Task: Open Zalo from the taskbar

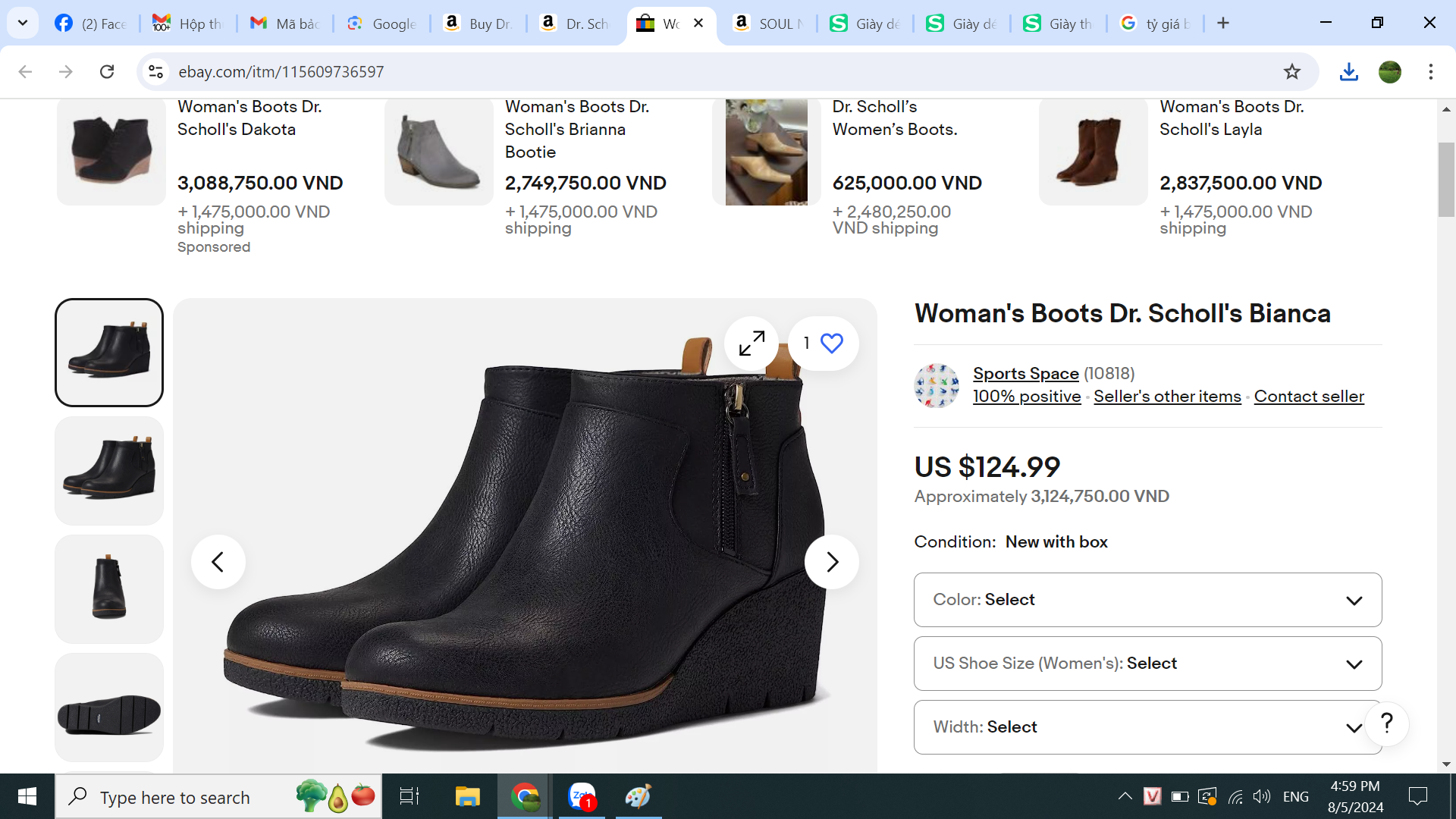Action: click(582, 796)
